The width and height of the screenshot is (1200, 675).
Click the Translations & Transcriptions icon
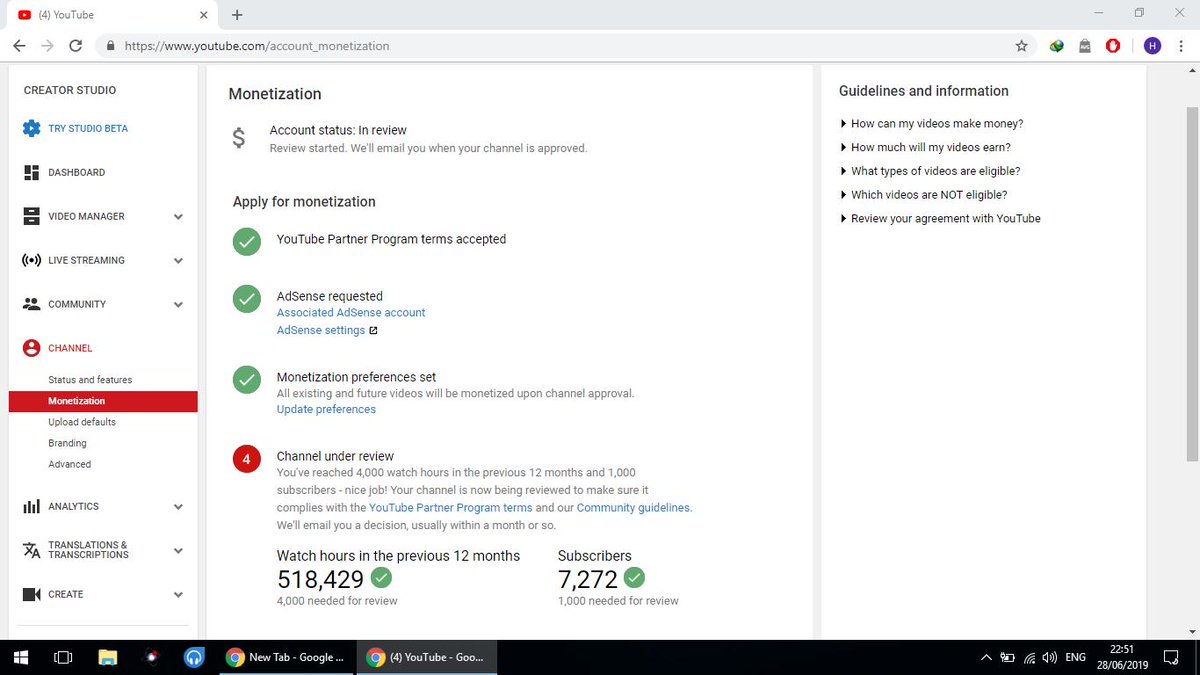(x=31, y=550)
